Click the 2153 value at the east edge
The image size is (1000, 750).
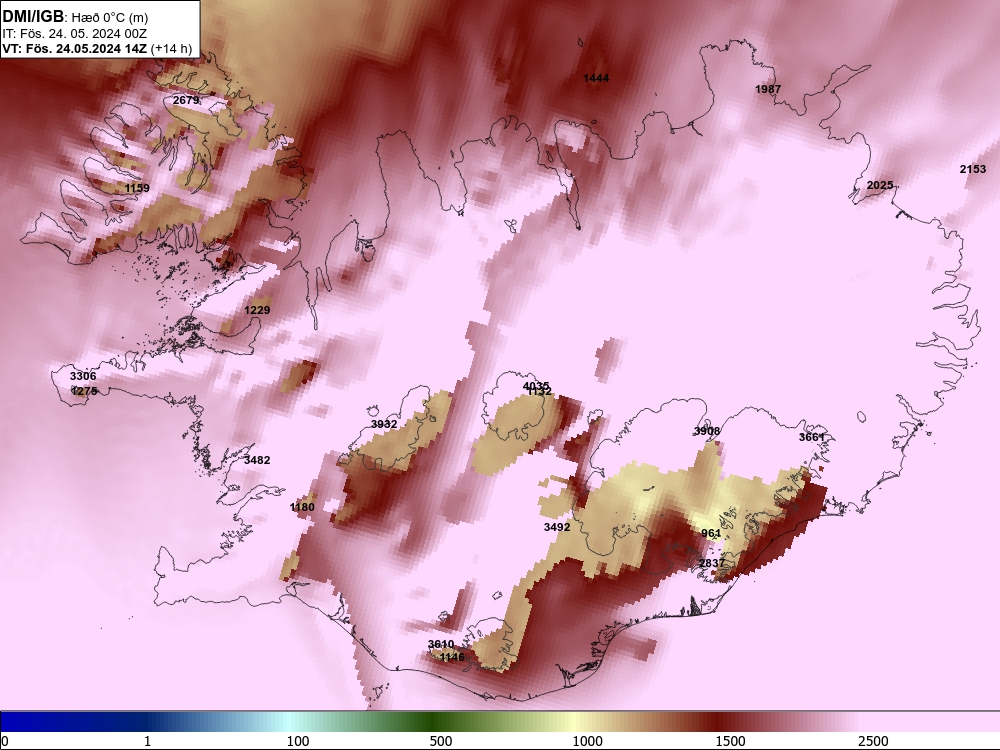click(x=973, y=169)
